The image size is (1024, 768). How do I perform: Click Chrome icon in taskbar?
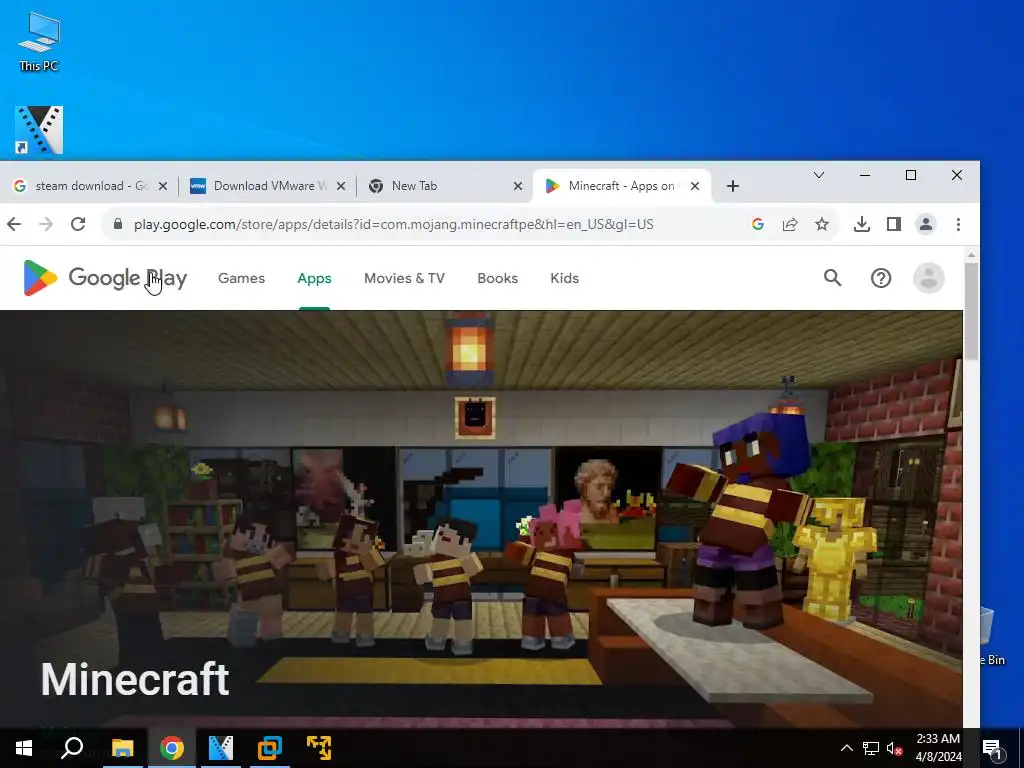tap(172, 748)
